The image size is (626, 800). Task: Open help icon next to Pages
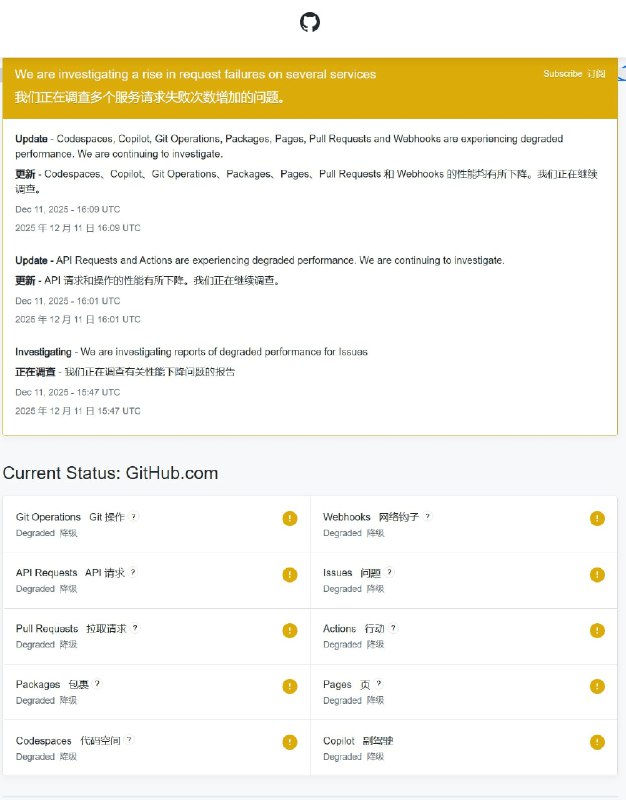(x=379, y=683)
